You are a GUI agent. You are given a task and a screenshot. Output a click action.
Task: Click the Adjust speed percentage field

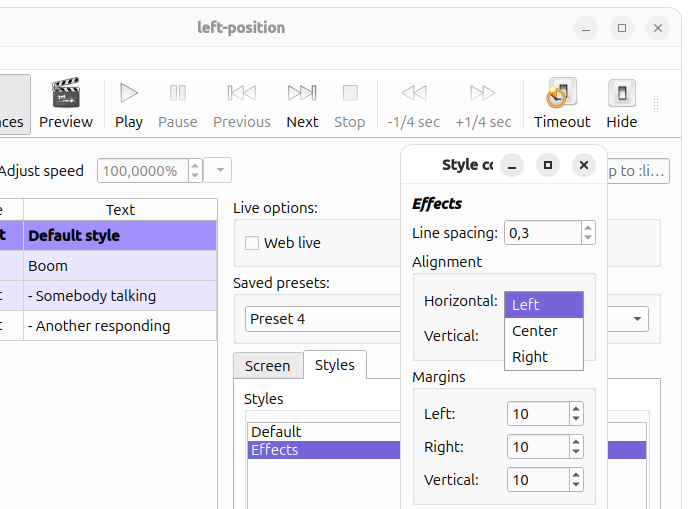[x=143, y=170]
